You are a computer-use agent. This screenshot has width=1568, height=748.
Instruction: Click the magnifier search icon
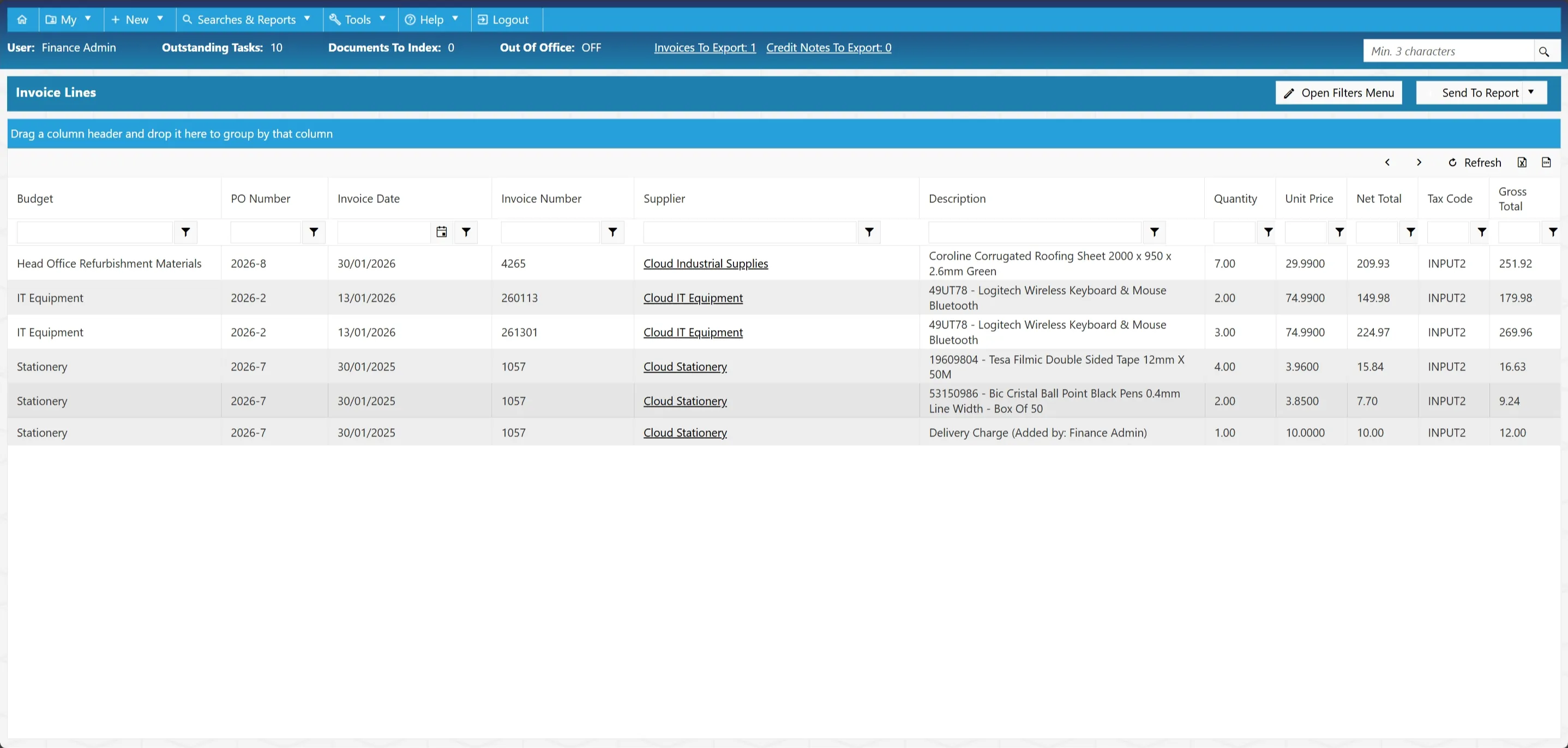pos(1544,52)
